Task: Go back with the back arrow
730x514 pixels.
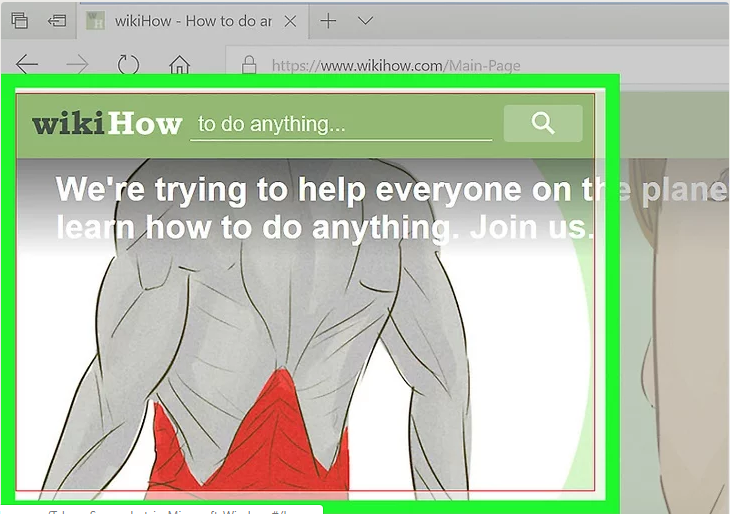Action: (27, 64)
